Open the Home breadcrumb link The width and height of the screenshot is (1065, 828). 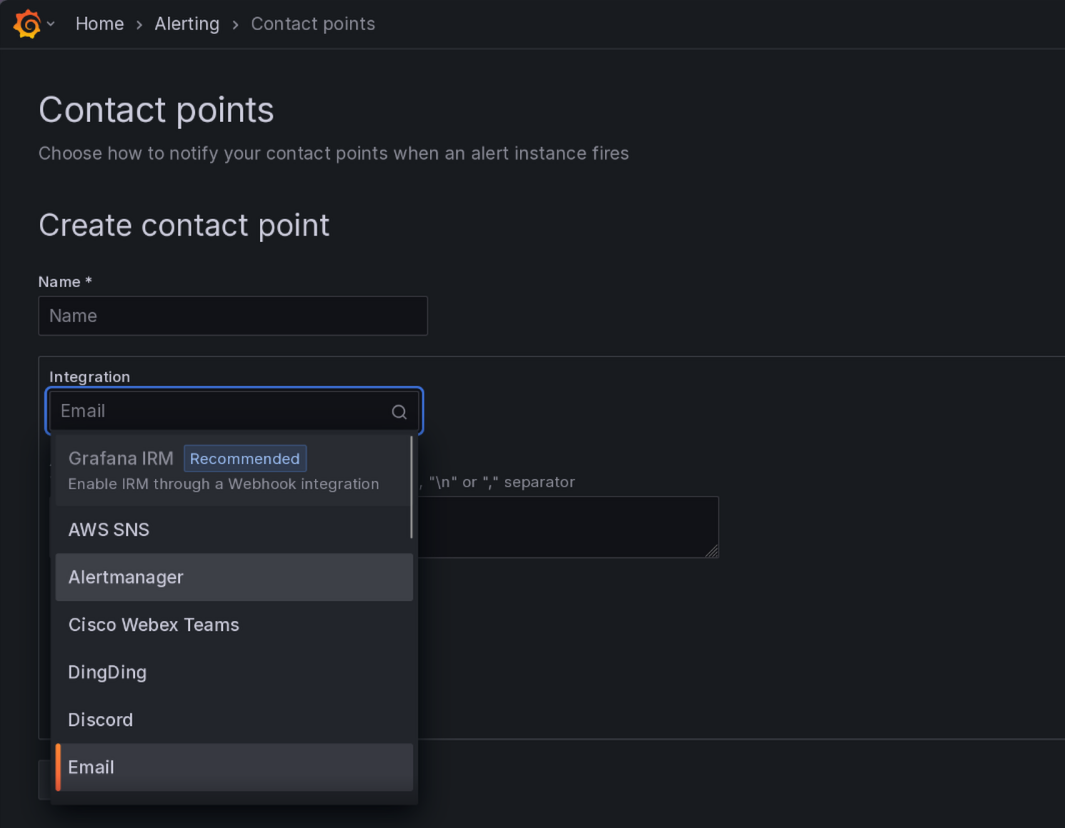tap(100, 24)
